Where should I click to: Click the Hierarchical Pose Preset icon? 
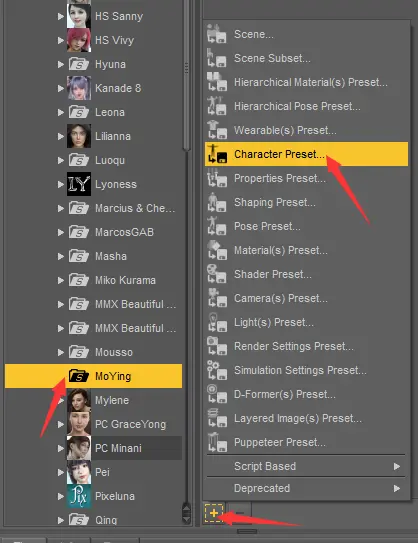216,106
